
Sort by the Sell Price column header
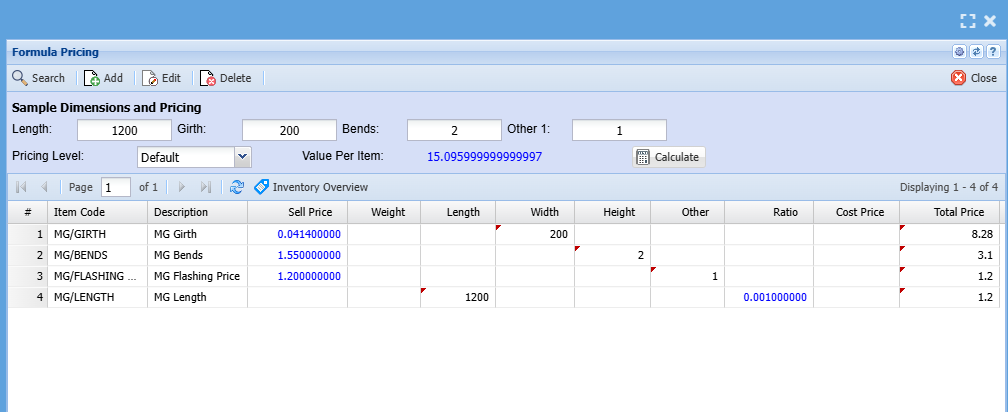click(x=297, y=212)
